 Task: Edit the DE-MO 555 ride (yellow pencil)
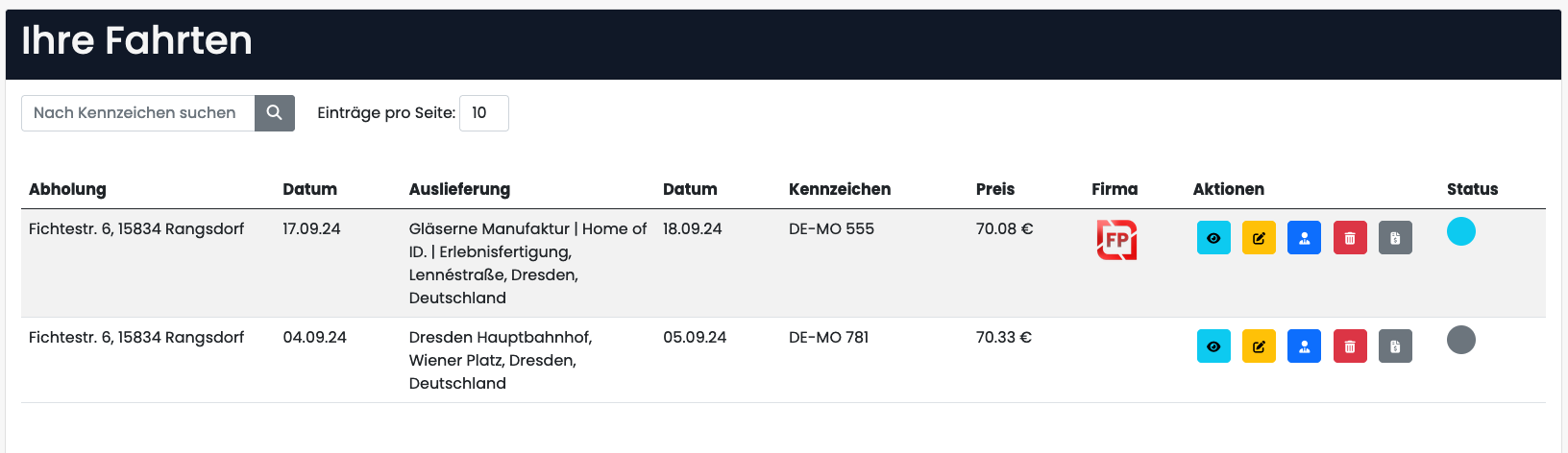[x=1259, y=238]
